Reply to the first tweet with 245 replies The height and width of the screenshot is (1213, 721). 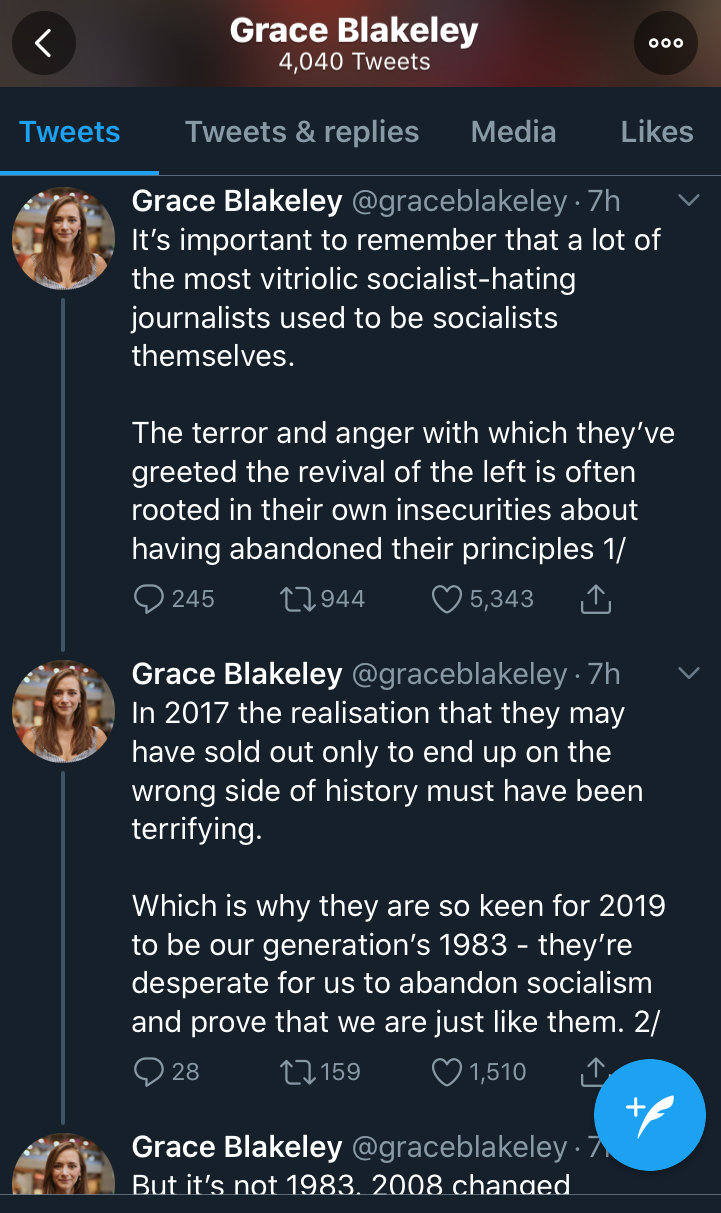(149, 599)
